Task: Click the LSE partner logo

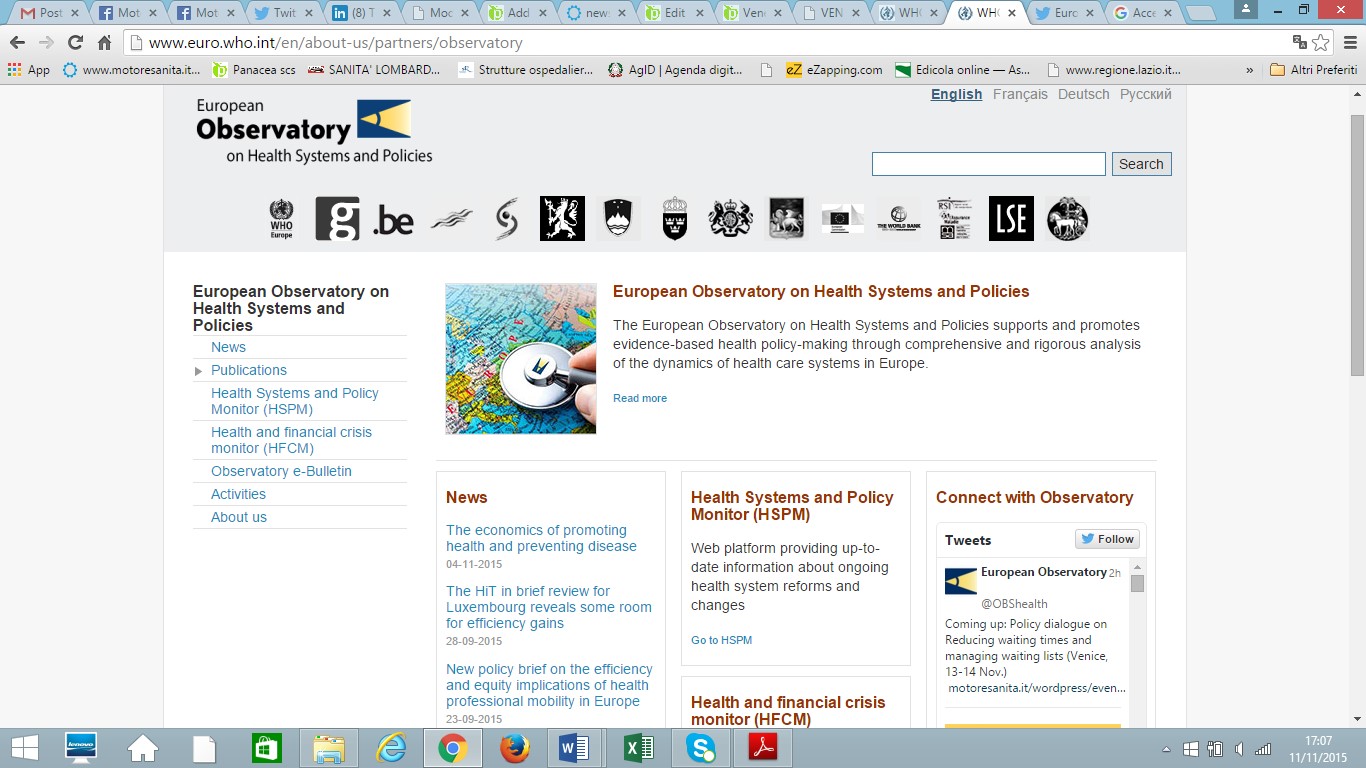Action: tap(1011, 218)
